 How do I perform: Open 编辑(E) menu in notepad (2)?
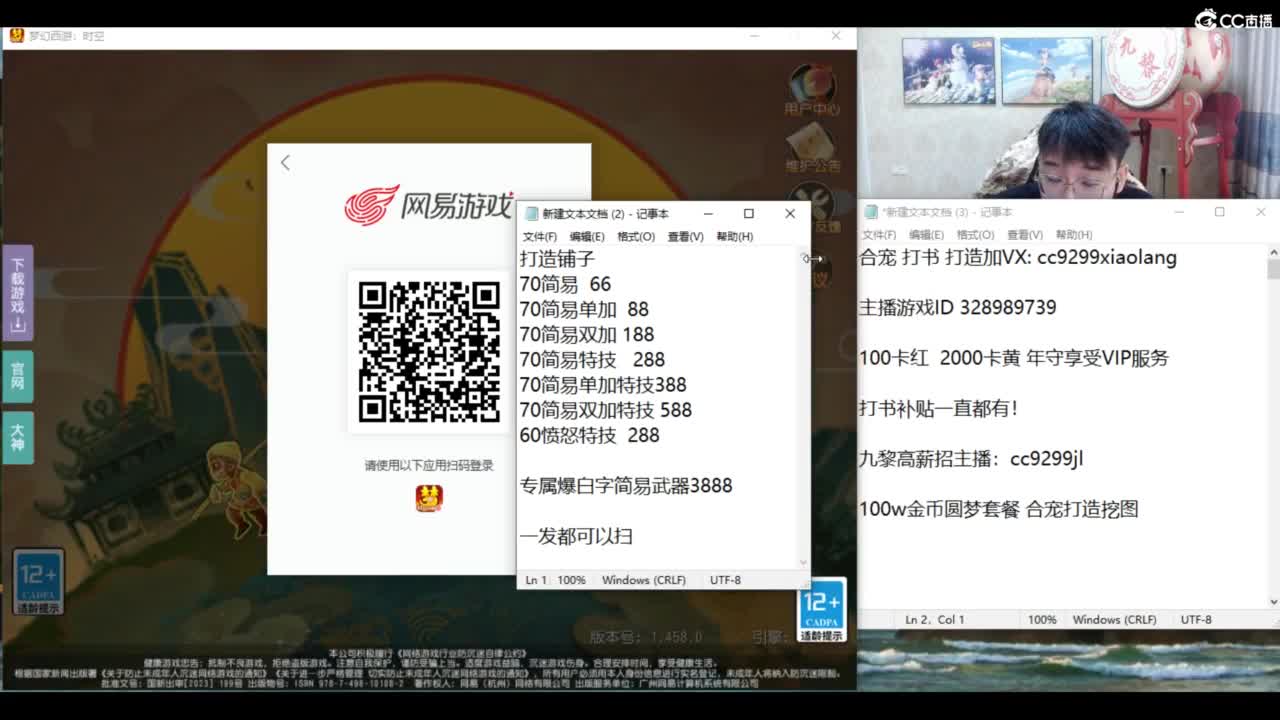[587, 237]
